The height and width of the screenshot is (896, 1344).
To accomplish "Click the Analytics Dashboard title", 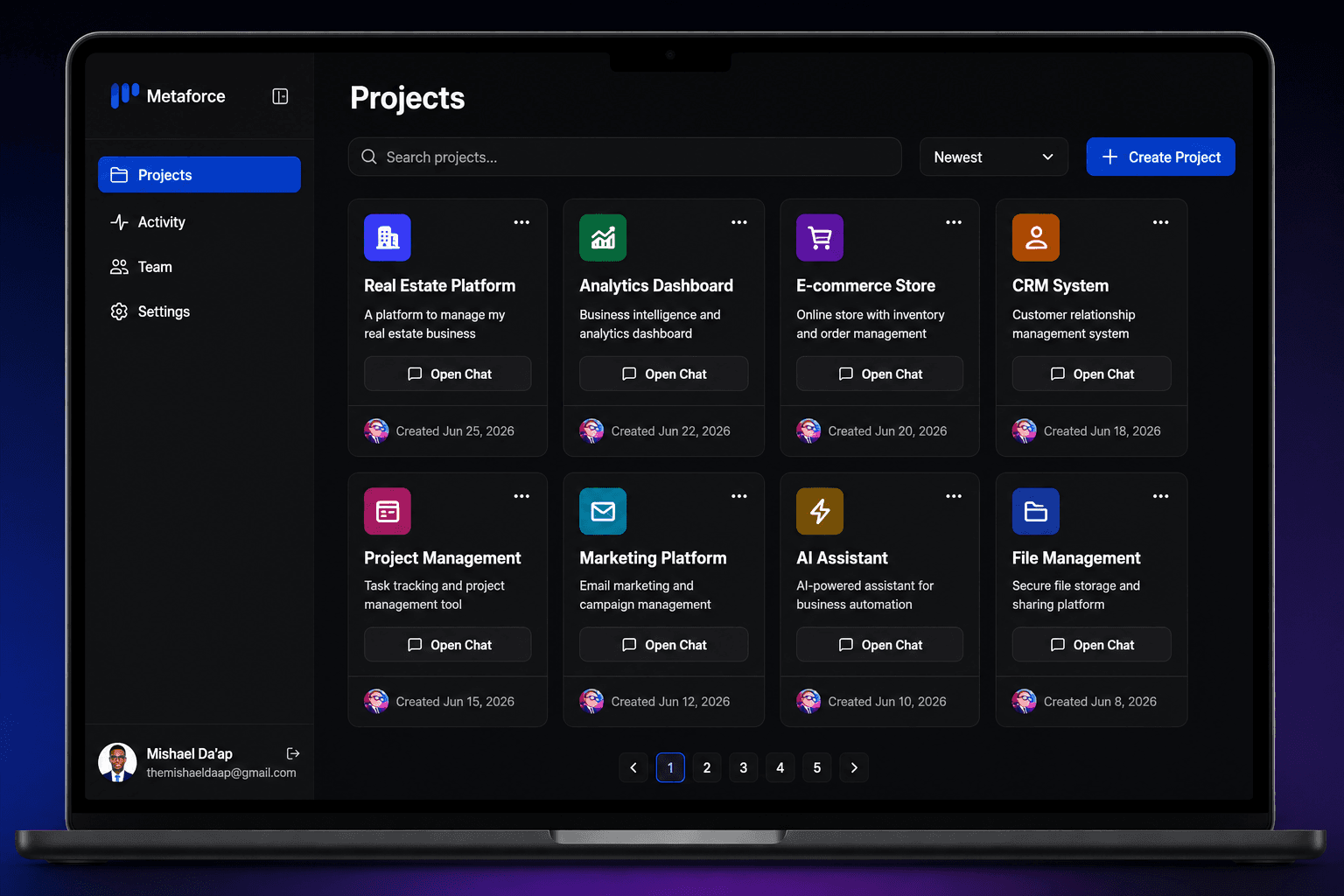I will pos(656,286).
